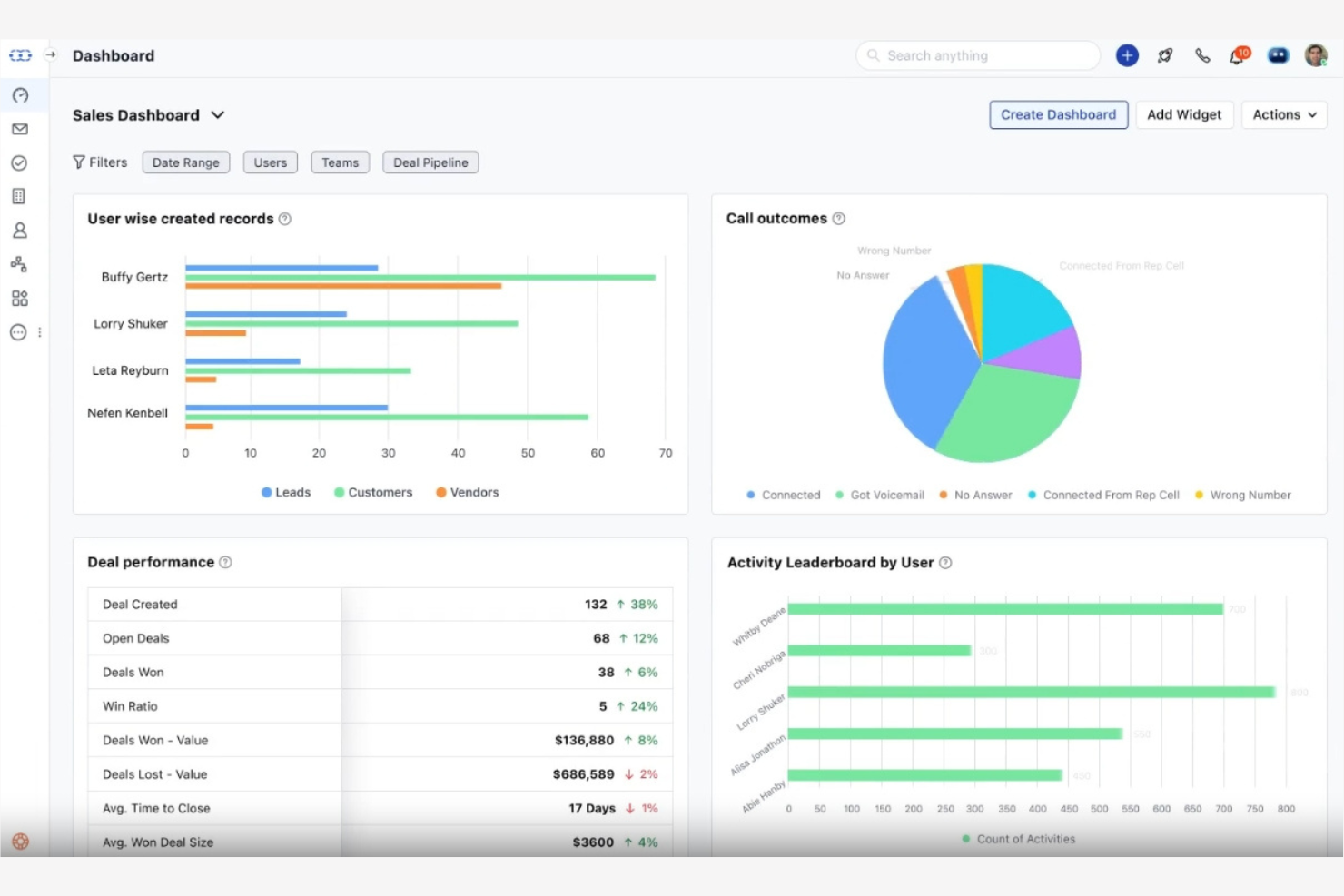1344x896 pixels.
Task: Open the Date Range filter
Action: 186,162
